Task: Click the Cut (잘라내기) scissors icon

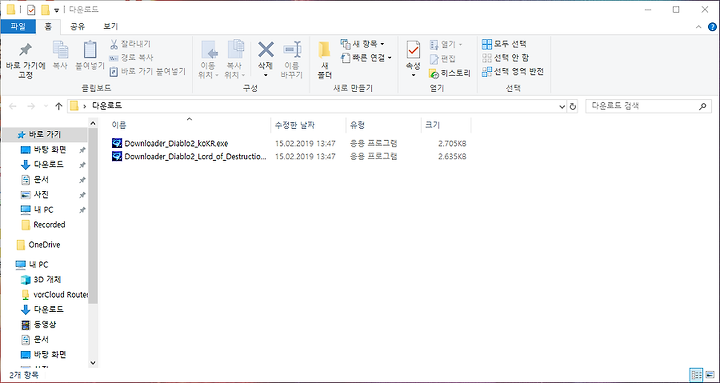Action: pos(114,44)
